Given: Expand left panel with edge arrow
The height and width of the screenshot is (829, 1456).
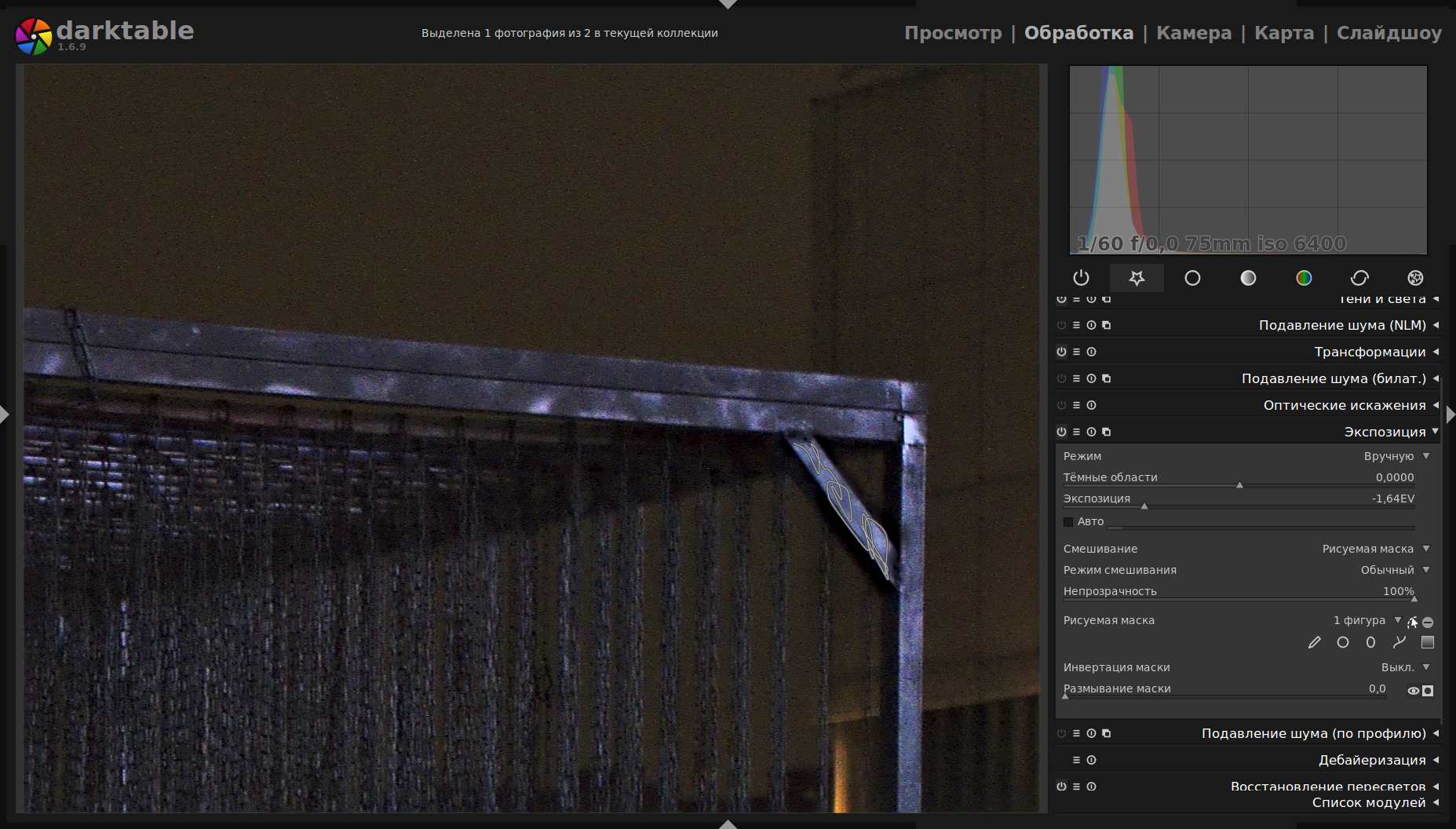Looking at the screenshot, I should [5, 414].
